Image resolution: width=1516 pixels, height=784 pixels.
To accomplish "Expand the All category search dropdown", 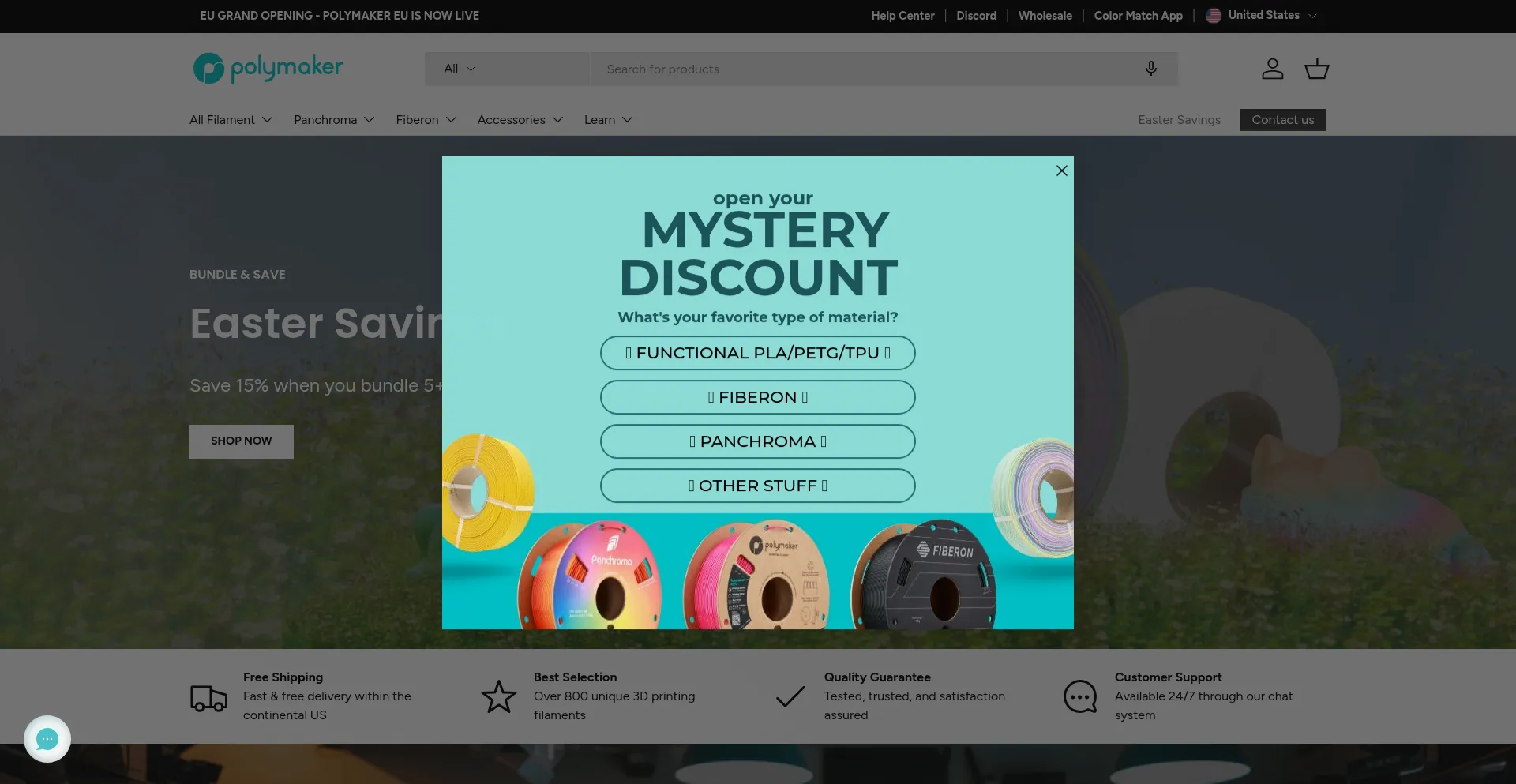I will click(x=507, y=69).
